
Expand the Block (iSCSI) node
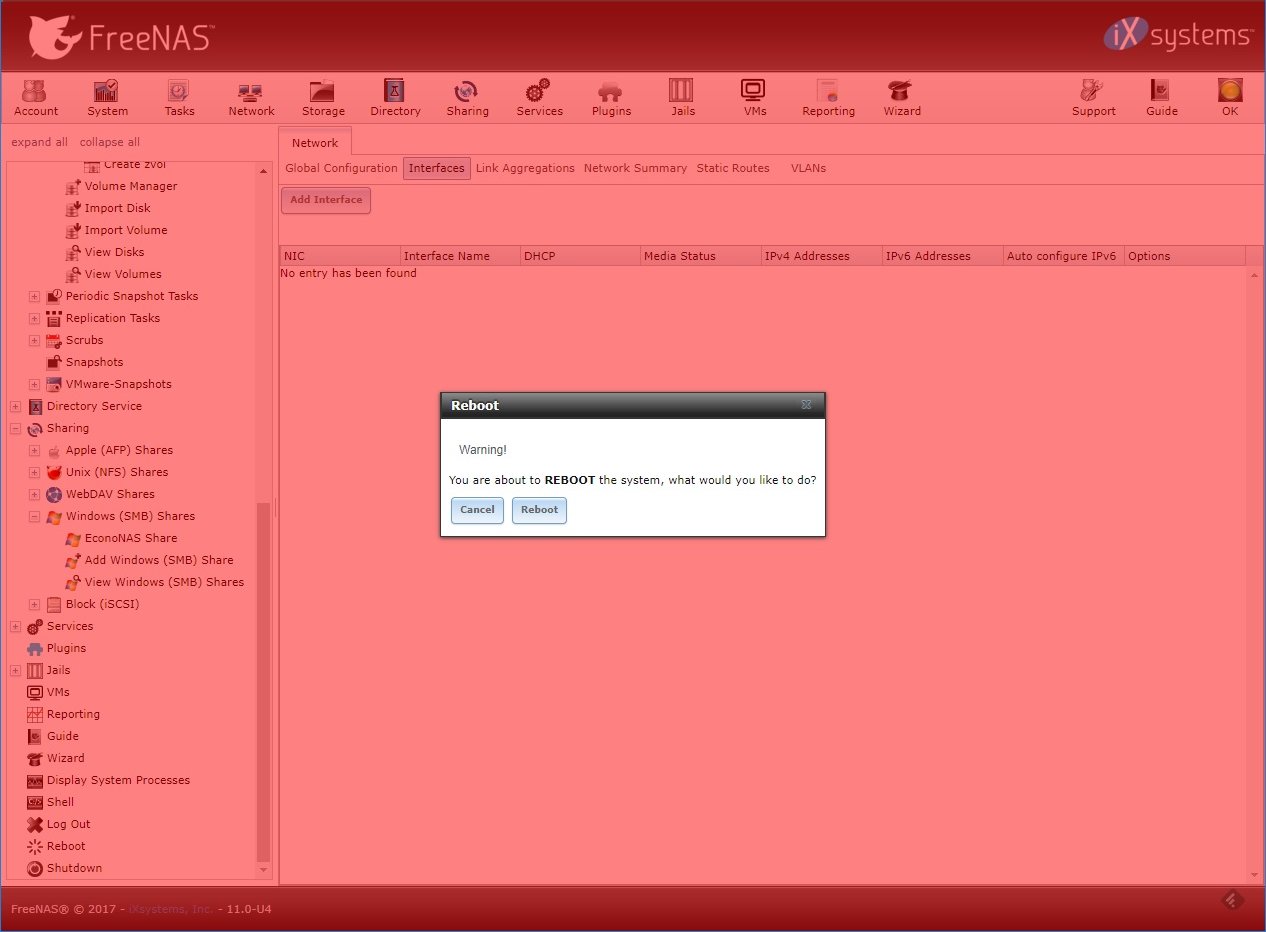pyautogui.click(x=34, y=604)
